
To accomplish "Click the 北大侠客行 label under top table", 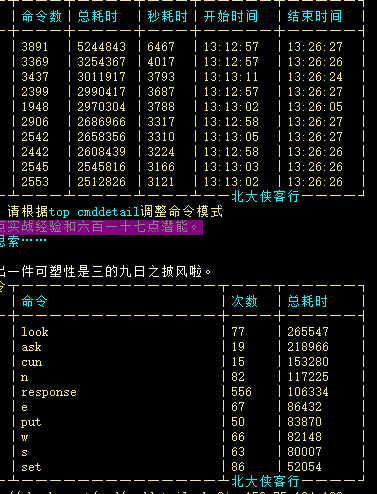I will coord(265,196).
